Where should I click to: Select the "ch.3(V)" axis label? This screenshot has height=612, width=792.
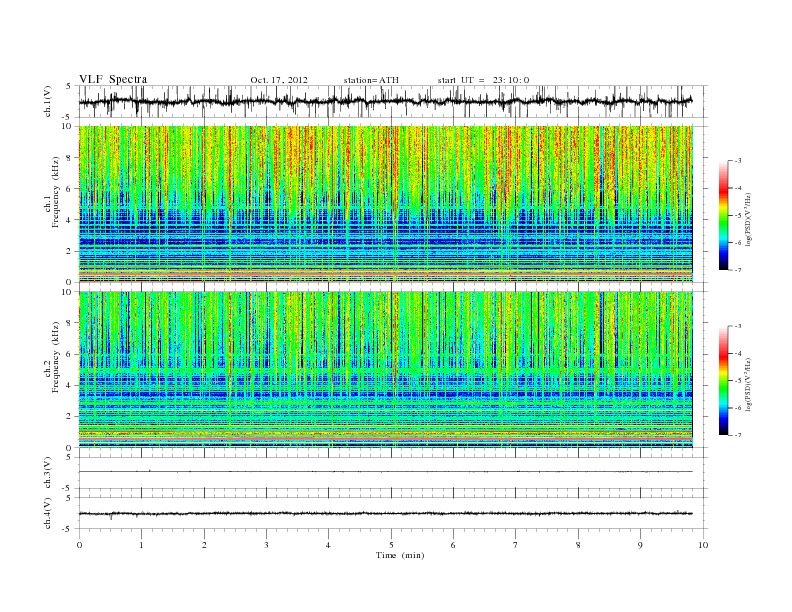[48, 473]
